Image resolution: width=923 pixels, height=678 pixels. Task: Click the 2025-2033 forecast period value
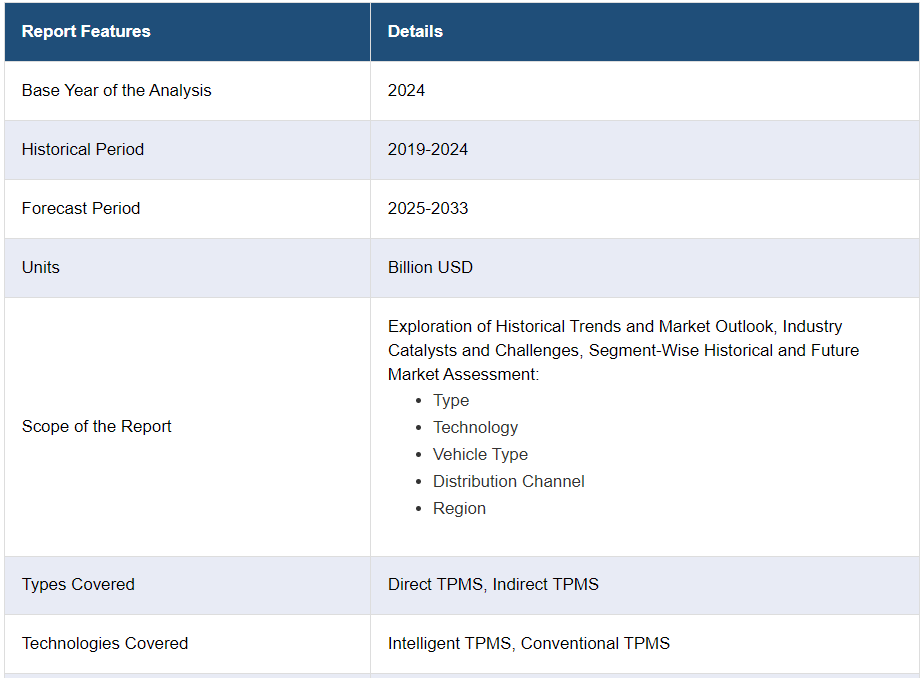tap(428, 208)
